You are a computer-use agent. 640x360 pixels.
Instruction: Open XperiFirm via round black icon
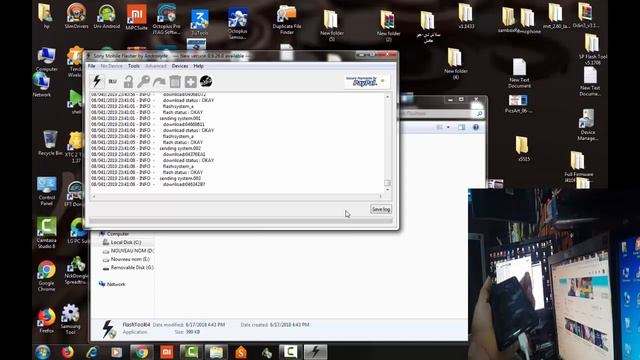(x=206, y=82)
